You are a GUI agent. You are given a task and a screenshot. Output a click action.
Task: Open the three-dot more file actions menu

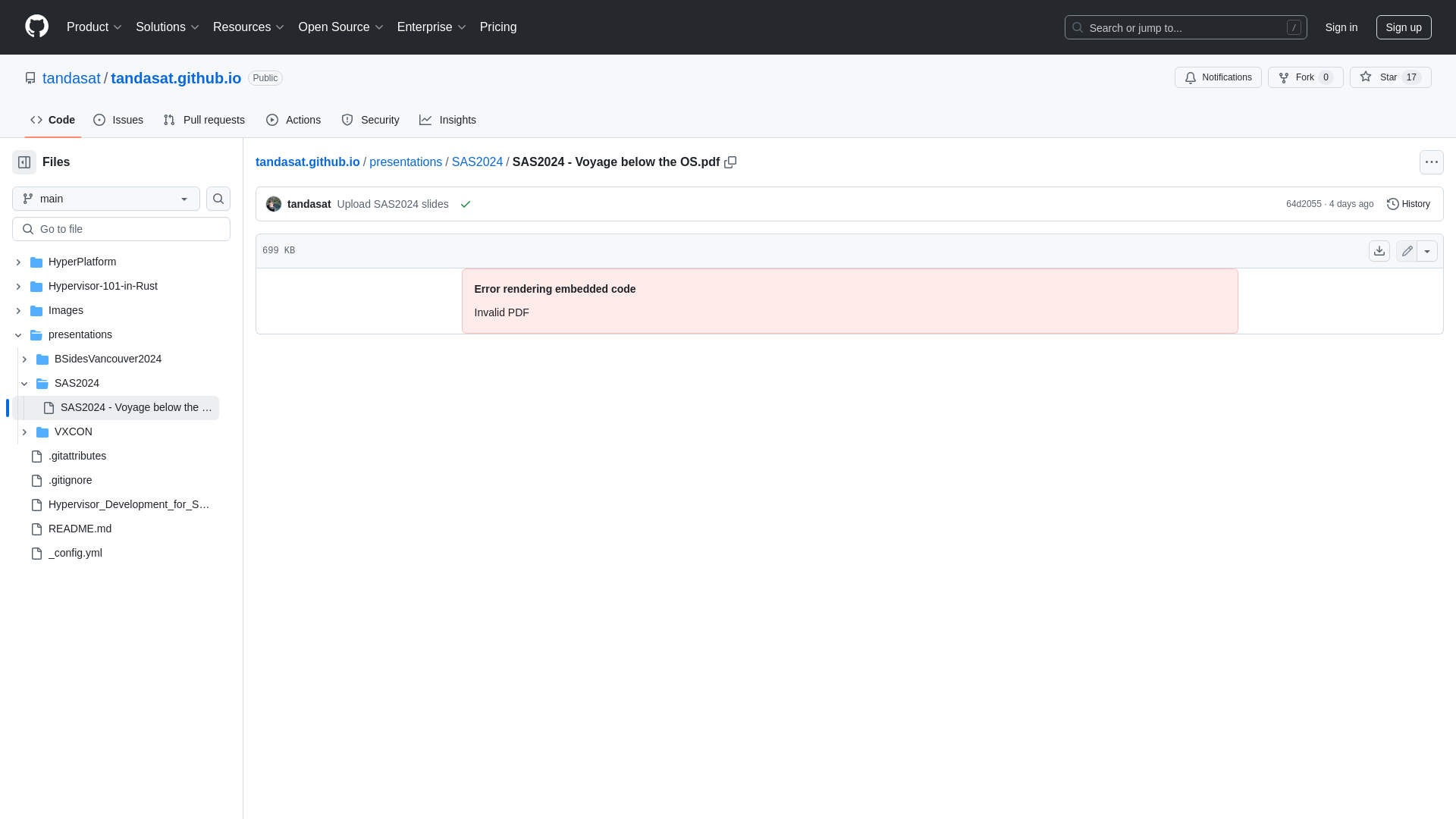tap(1432, 162)
